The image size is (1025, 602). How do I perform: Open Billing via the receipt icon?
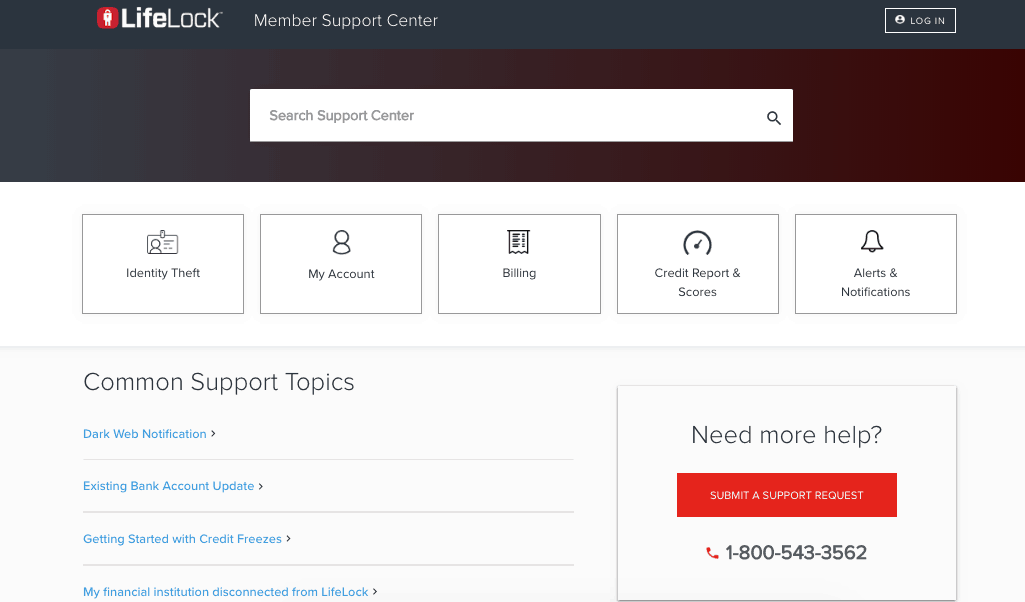tap(518, 242)
